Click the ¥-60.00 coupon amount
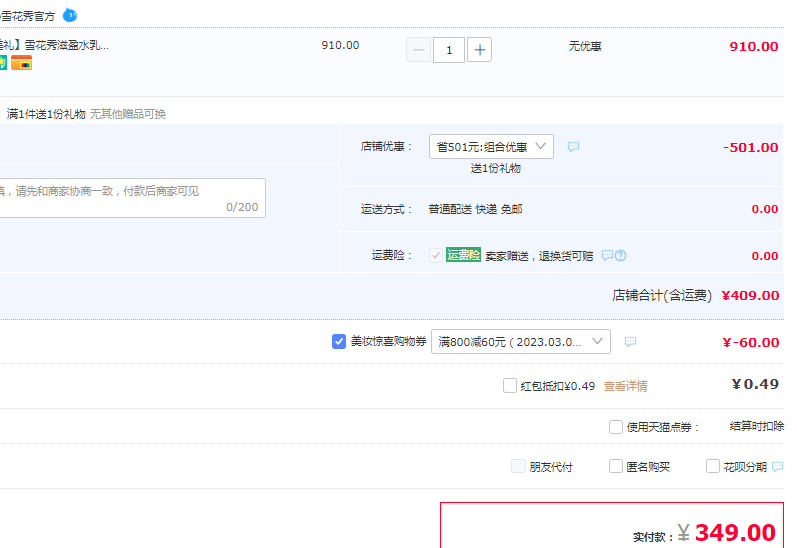The width and height of the screenshot is (797, 548). click(x=751, y=343)
